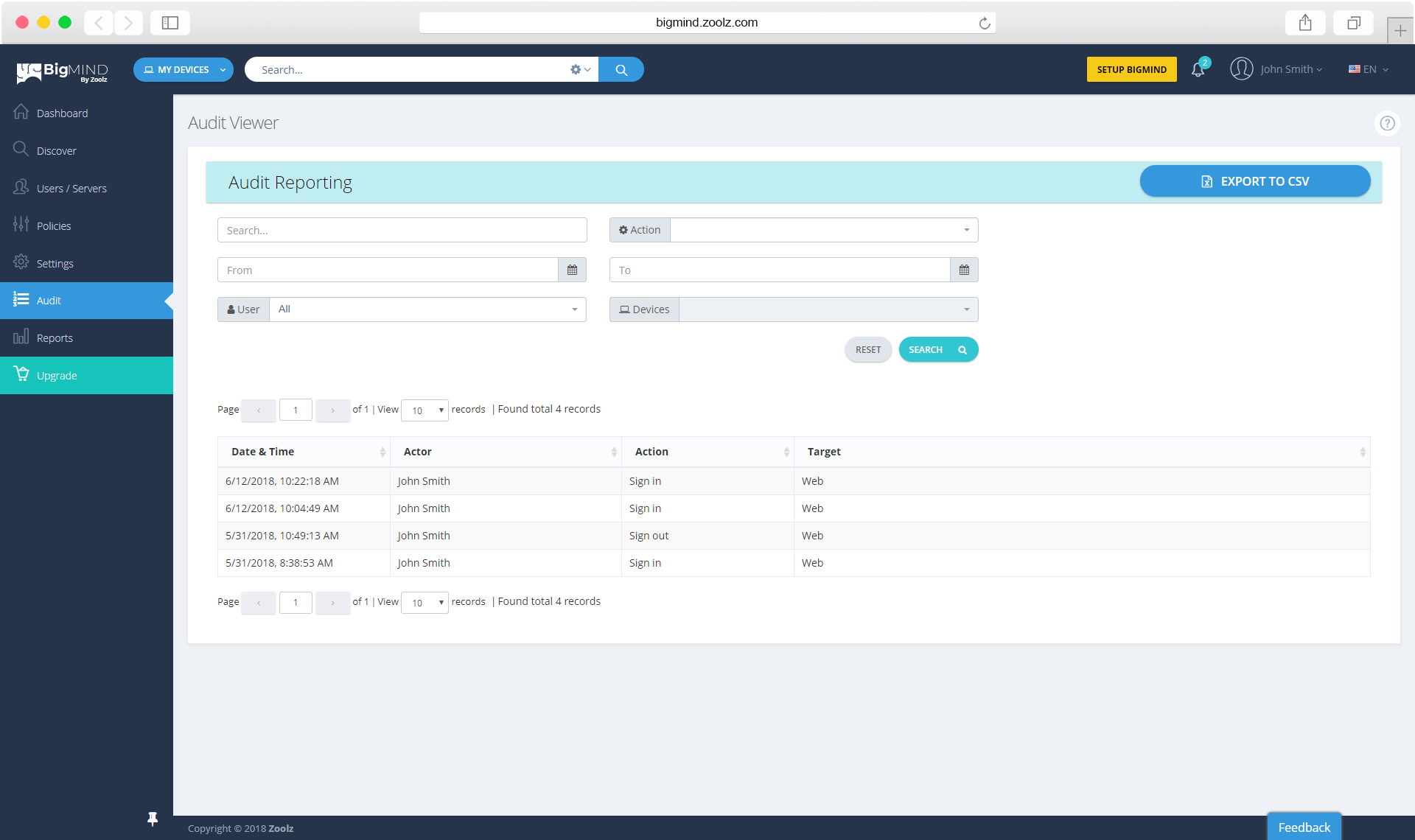Click the notifications bell icon
The height and width of the screenshot is (840, 1415).
(1198, 70)
